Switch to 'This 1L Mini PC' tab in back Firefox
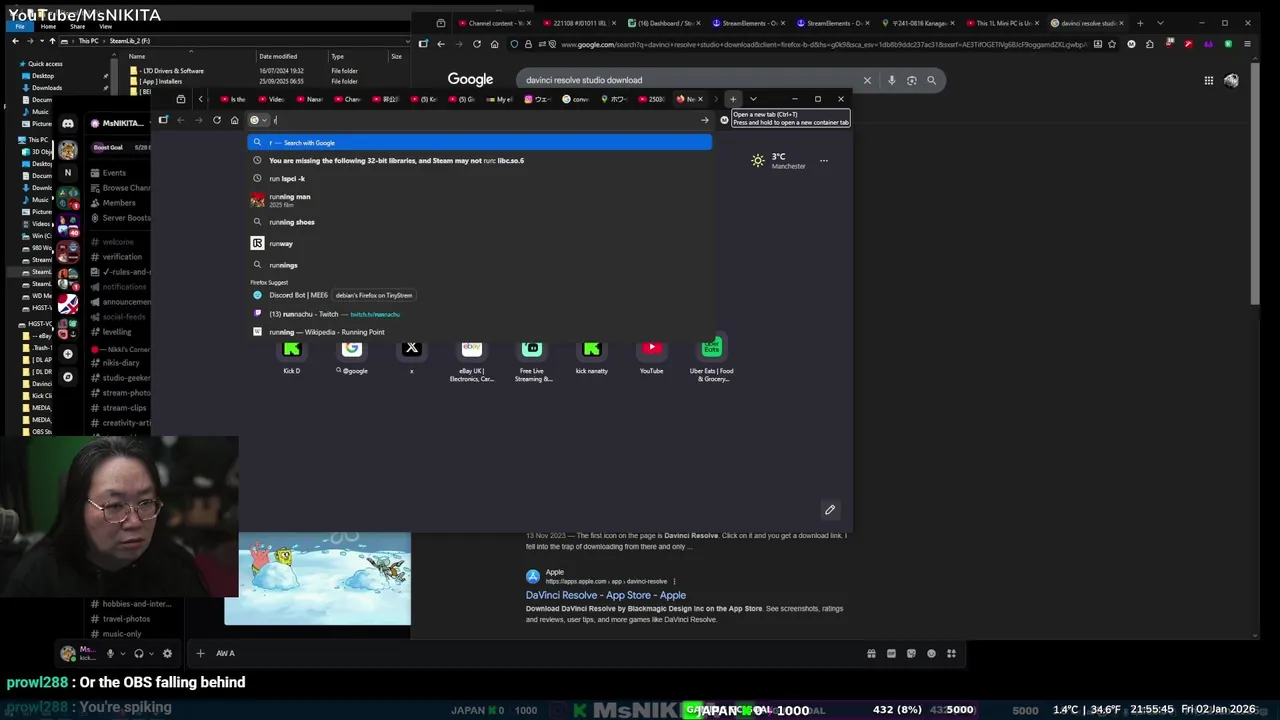 [x=1004, y=23]
